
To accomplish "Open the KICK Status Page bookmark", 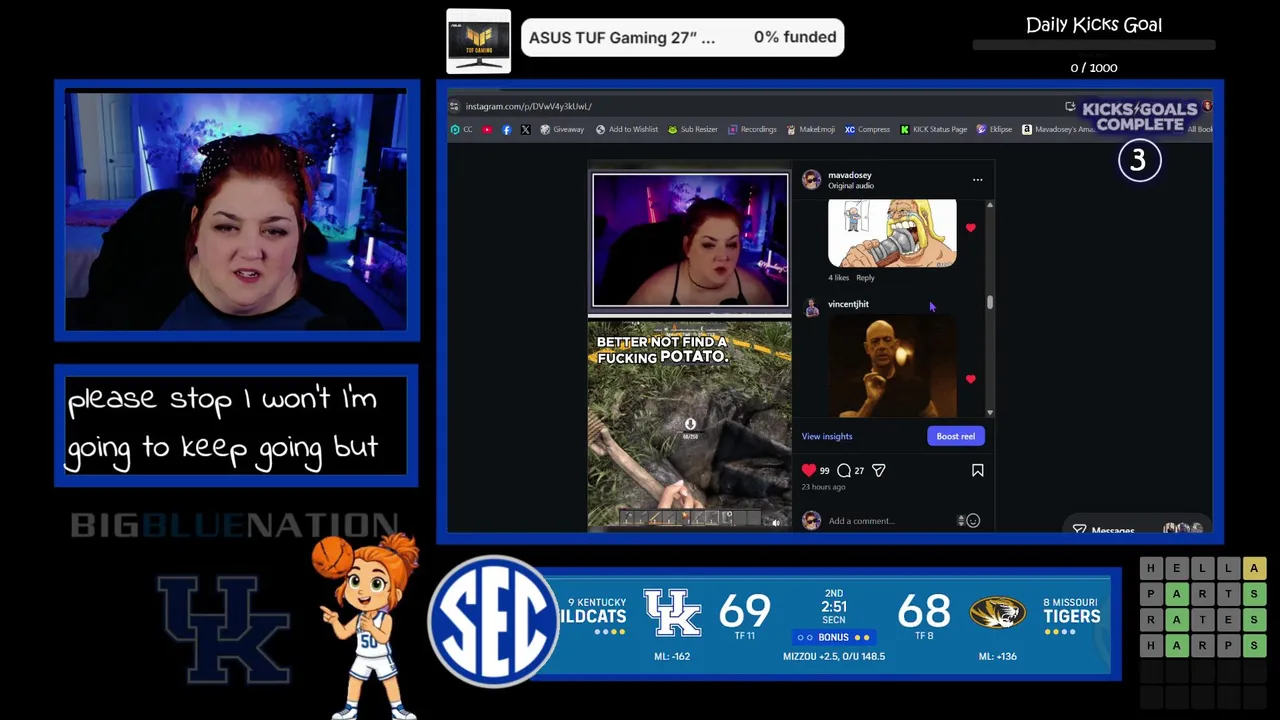I will (x=933, y=129).
